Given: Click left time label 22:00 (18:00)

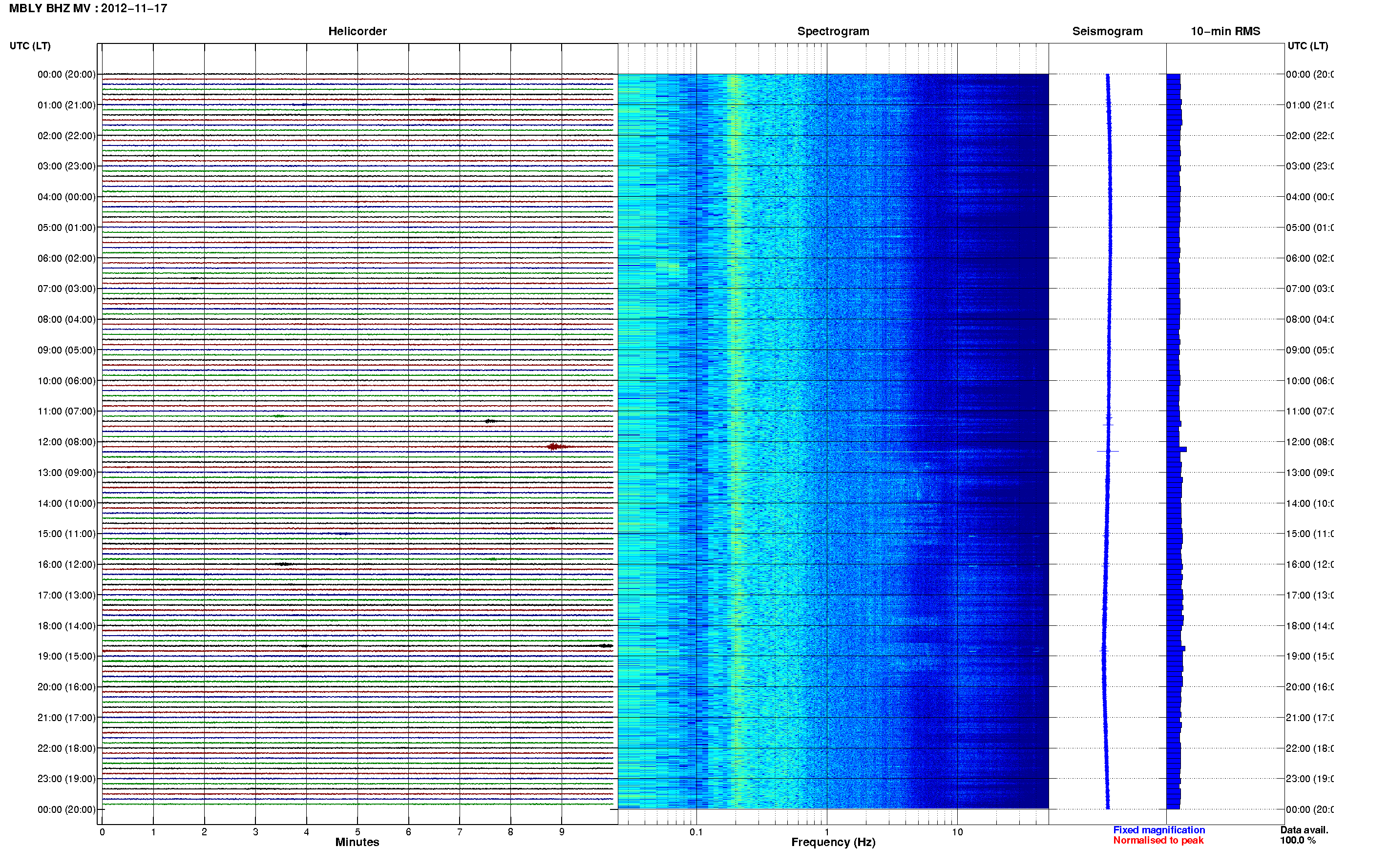Looking at the screenshot, I should pyautogui.click(x=66, y=748).
